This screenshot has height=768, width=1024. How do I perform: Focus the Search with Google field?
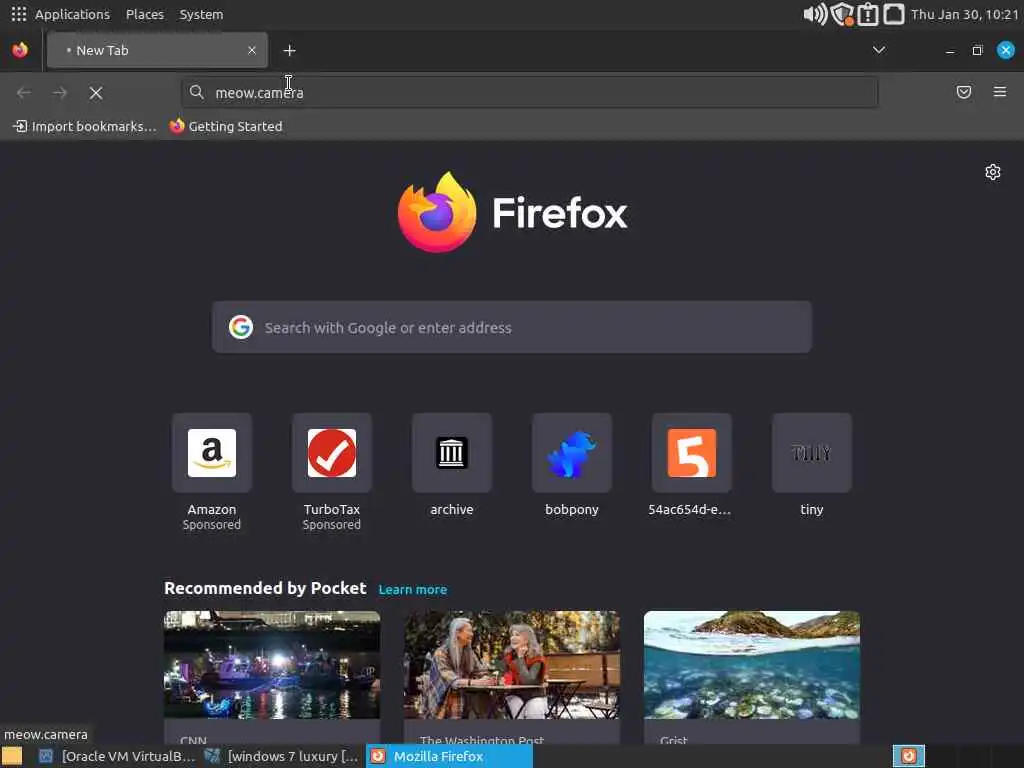coord(512,327)
